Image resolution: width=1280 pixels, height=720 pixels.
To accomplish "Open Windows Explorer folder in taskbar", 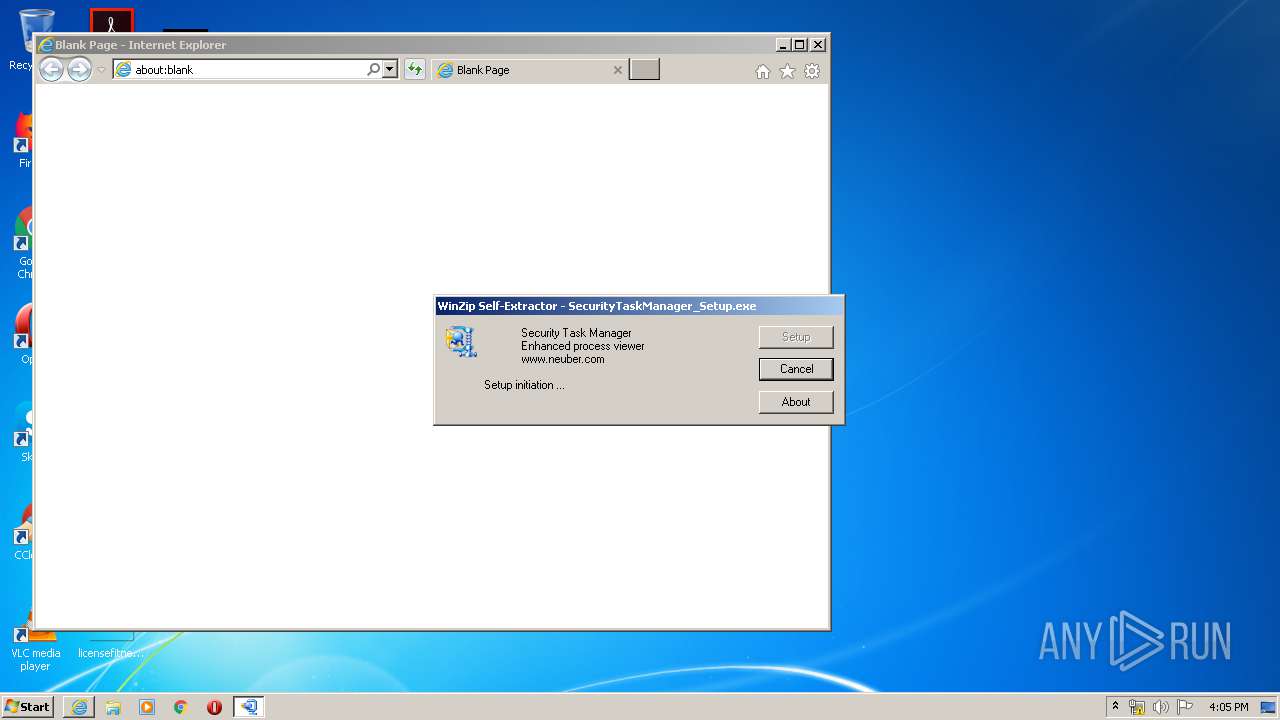I will 113,707.
